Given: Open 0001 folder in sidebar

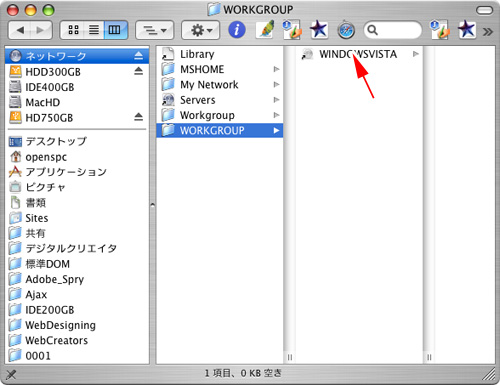Looking at the screenshot, I should tap(77, 356).
